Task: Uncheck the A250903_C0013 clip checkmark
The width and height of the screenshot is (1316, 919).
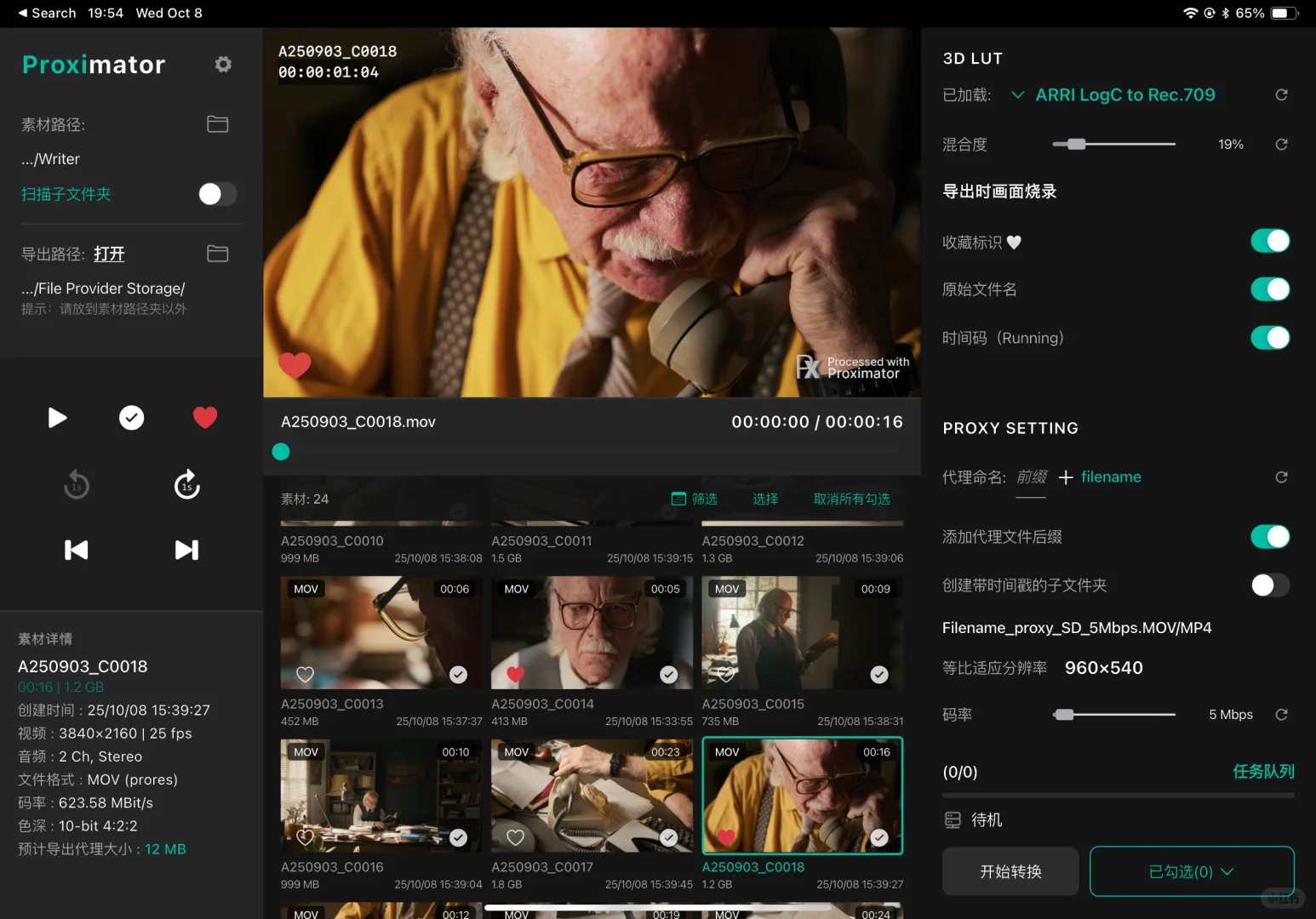Action: click(x=458, y=675)
